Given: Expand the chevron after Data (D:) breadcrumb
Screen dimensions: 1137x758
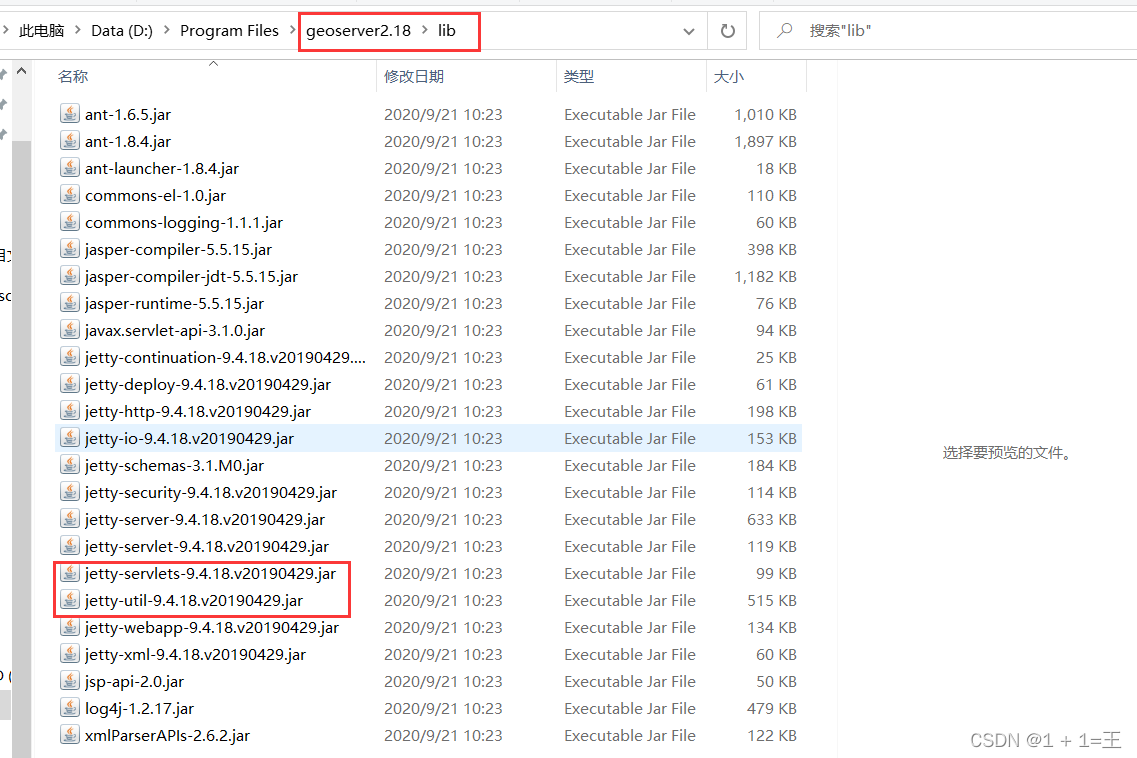Looking at the screenshot, I should [167, 30].
